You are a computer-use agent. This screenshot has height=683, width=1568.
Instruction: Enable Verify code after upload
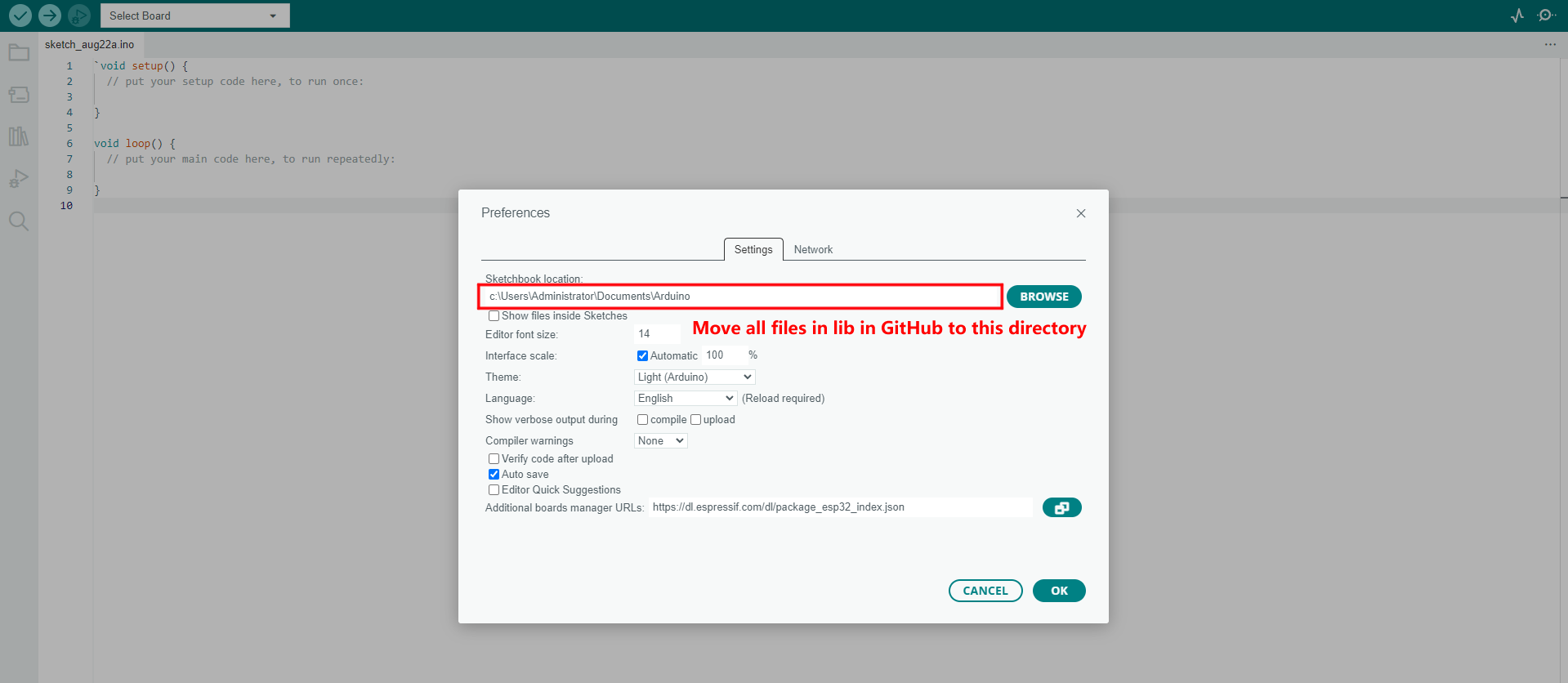tap(494, 459)
